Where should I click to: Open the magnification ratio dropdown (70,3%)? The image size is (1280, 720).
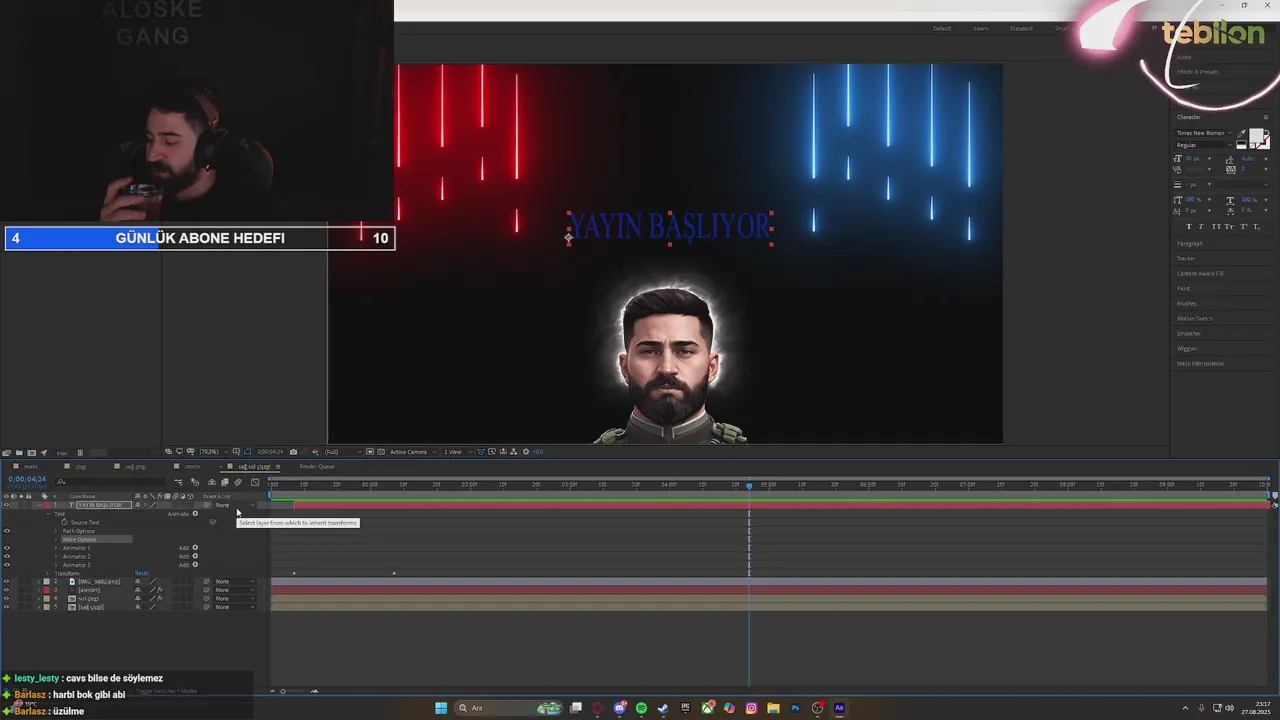click(x=212, y=452)
